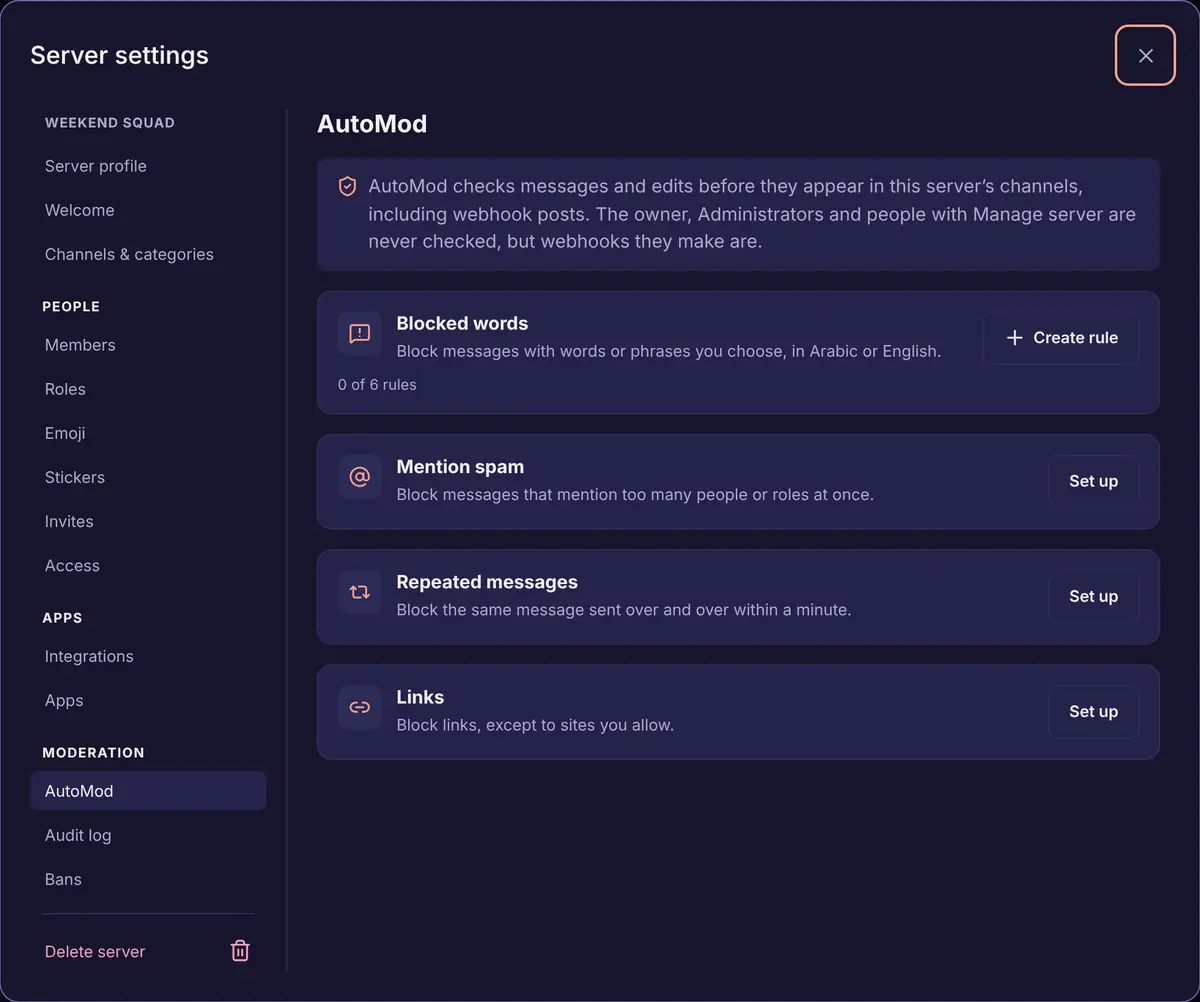Click the 'Blocked words' card title

(462, 323)
